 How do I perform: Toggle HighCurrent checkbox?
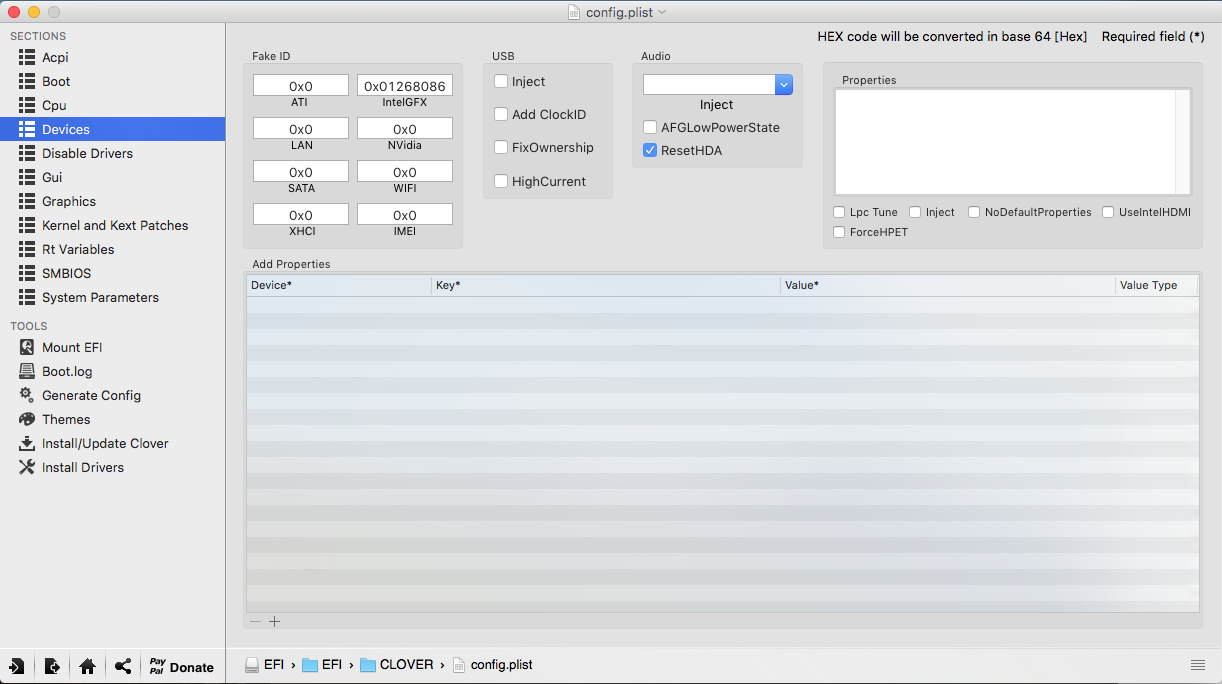pyautogui.click(x=501, y=181)
